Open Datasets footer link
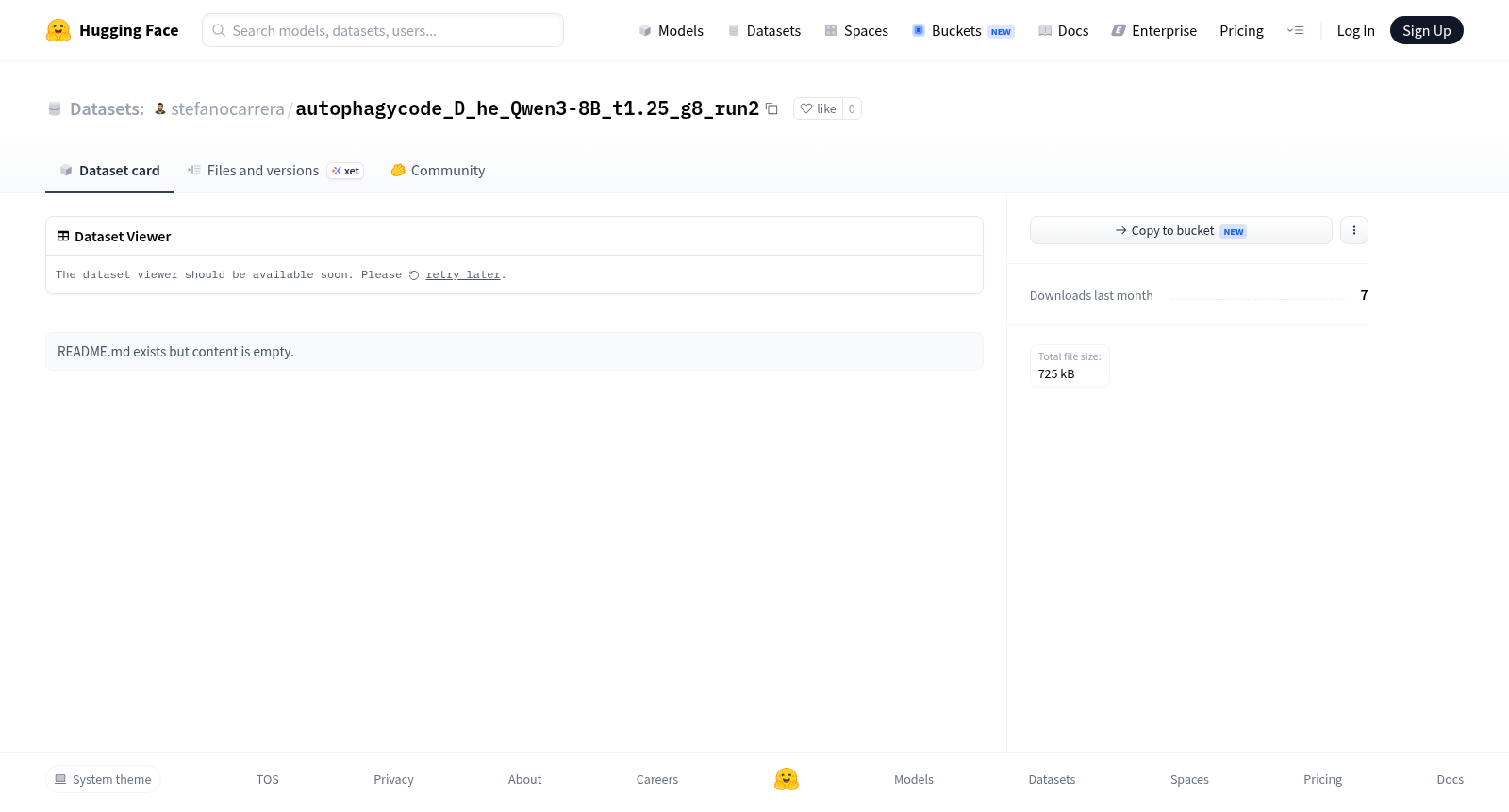The image size is (1509, 812). (1052, 779)
